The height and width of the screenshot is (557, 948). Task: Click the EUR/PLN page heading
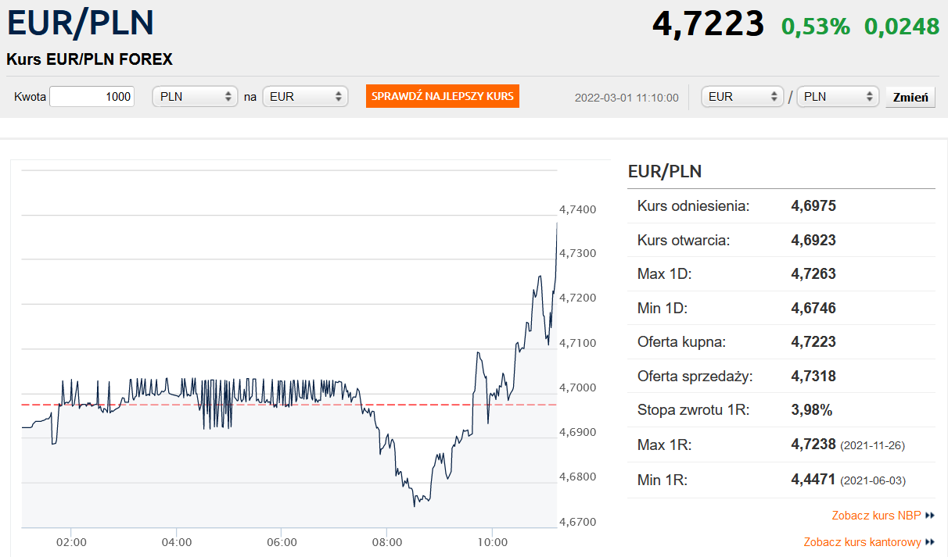click(80, 23)
